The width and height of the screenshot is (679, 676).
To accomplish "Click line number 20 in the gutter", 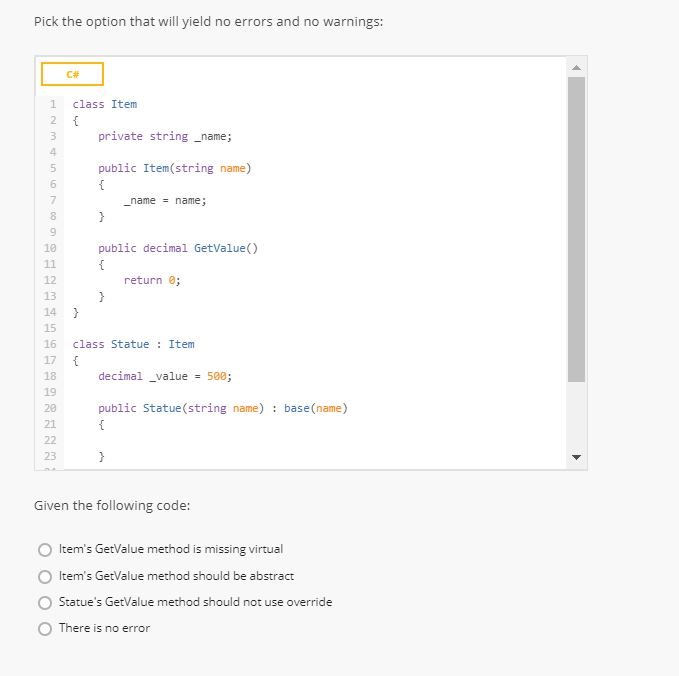I will point(50,408).
